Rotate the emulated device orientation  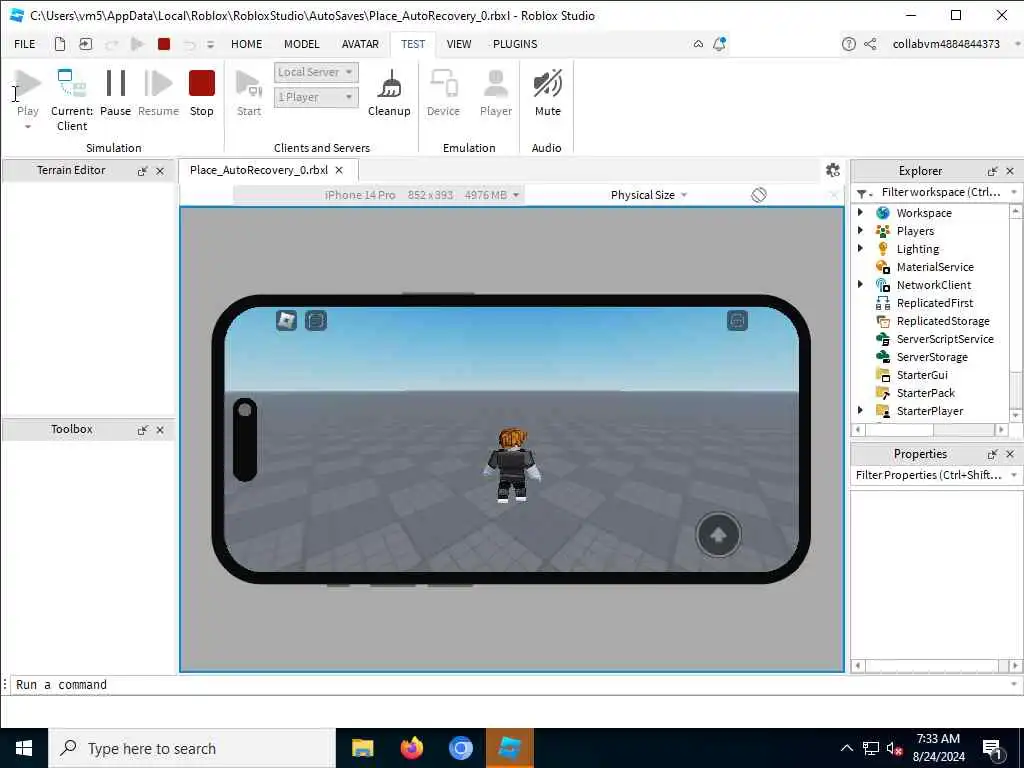click(x=759, y=195)
